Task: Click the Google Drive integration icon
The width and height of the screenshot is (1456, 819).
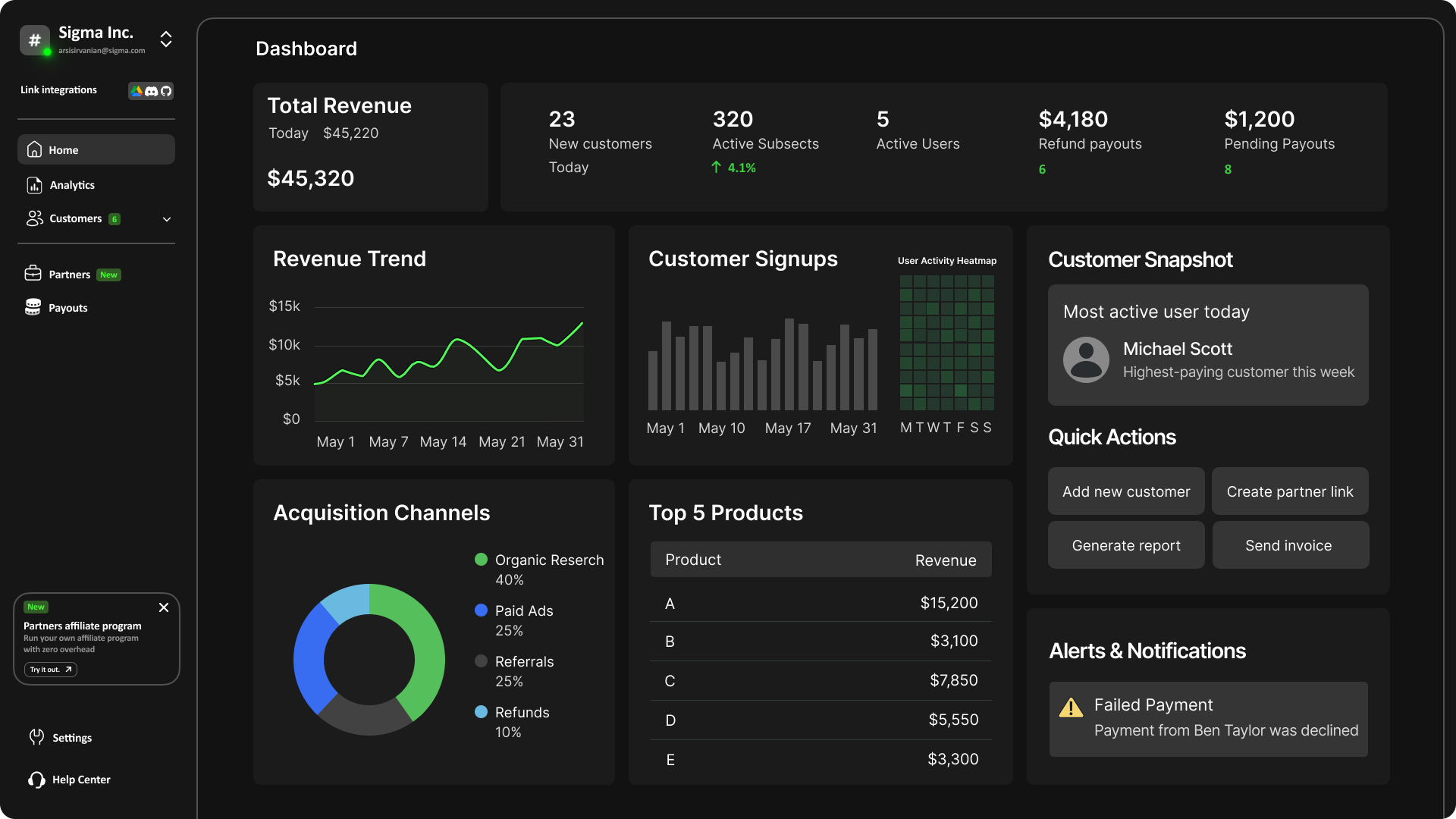Action: [x=137, y=91]
